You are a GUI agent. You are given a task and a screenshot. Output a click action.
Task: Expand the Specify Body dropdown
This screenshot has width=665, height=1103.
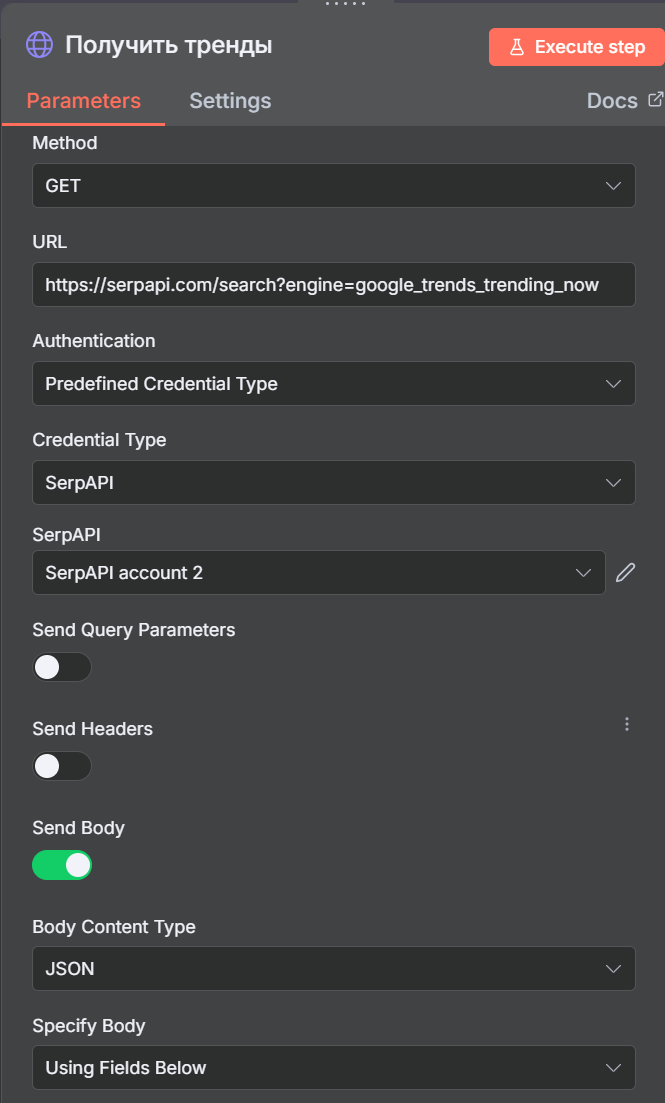[x=334, y=1068]
